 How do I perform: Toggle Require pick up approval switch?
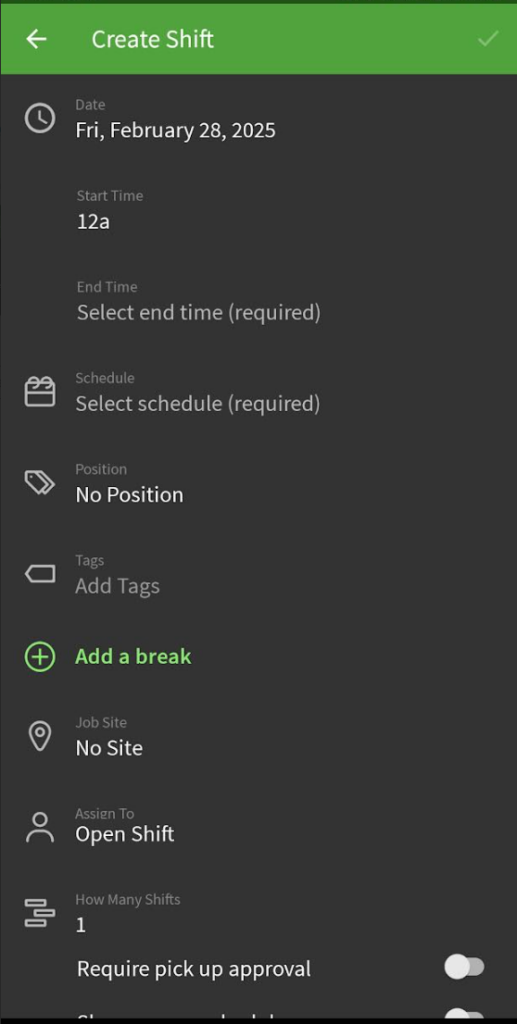[464, 967]
